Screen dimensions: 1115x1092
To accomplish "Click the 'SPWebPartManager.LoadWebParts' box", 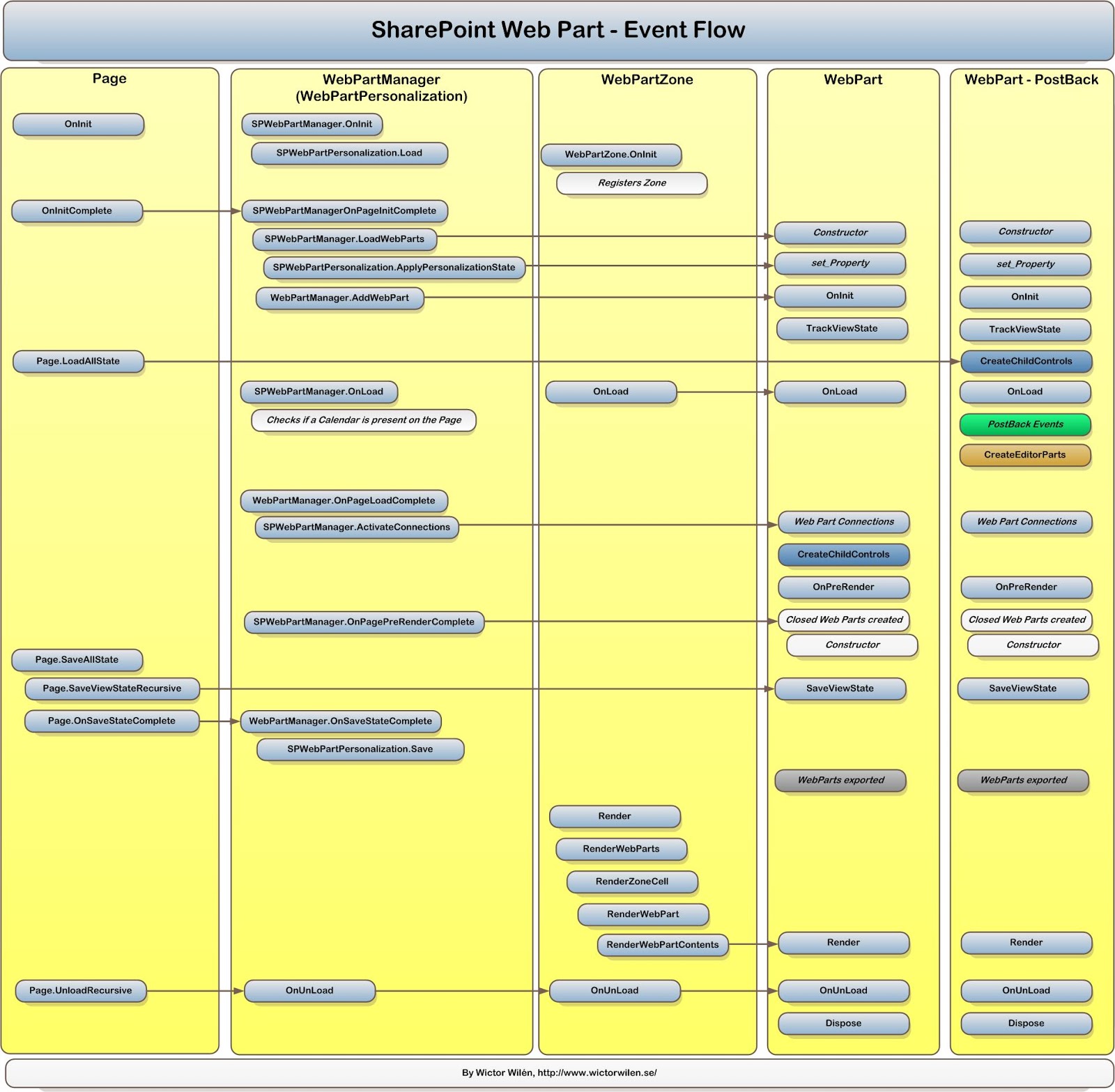I will coord(345,240).
